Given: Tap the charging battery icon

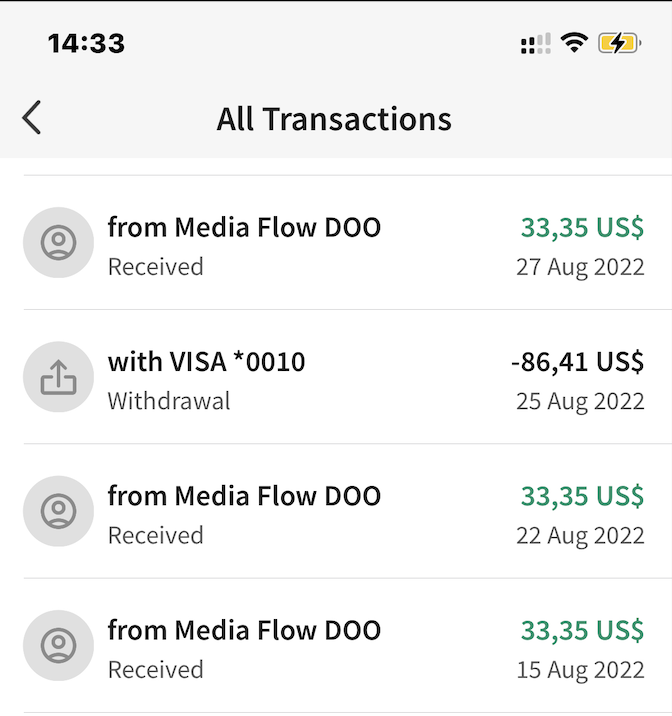Looking at the screenshot, I should 620,43.
